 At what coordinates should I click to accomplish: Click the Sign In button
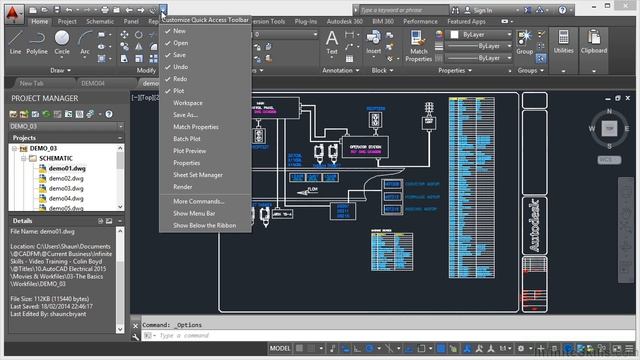point(478,10)
